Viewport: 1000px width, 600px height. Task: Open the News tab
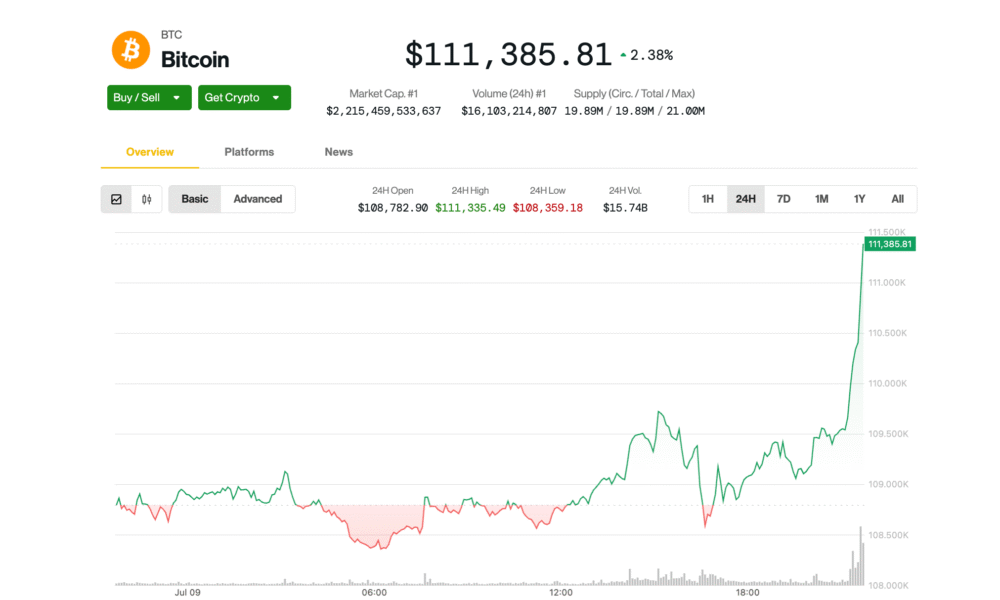[x=339, y=152]
